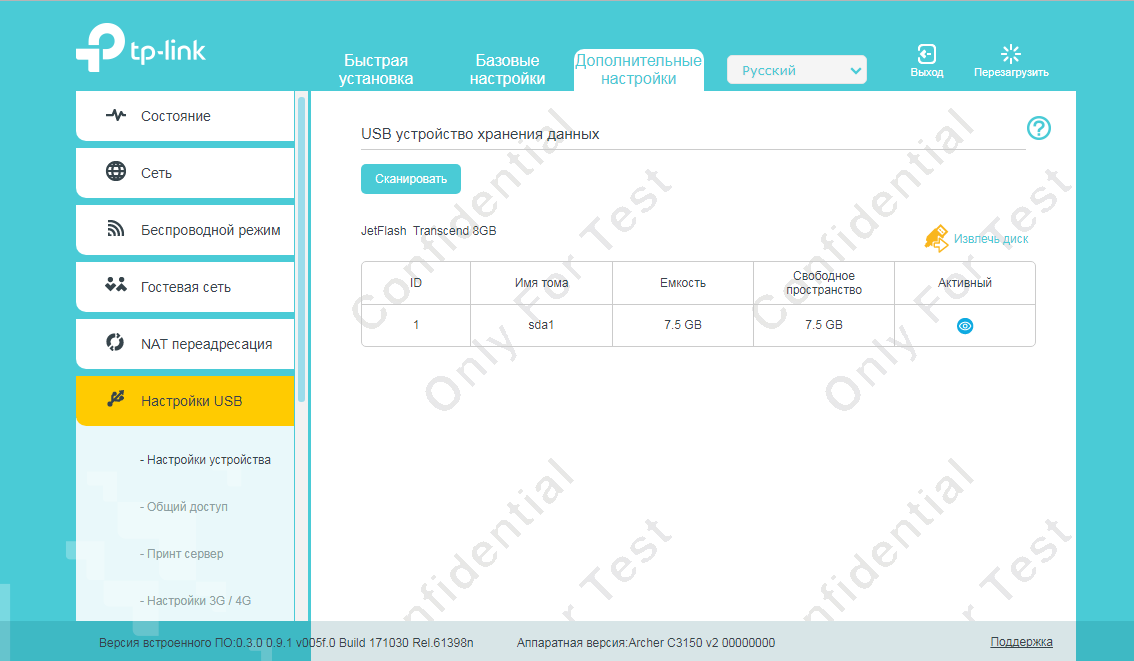Click the Сеть globe icon
The image size is (1134, 661).
[x=116, y=172]
